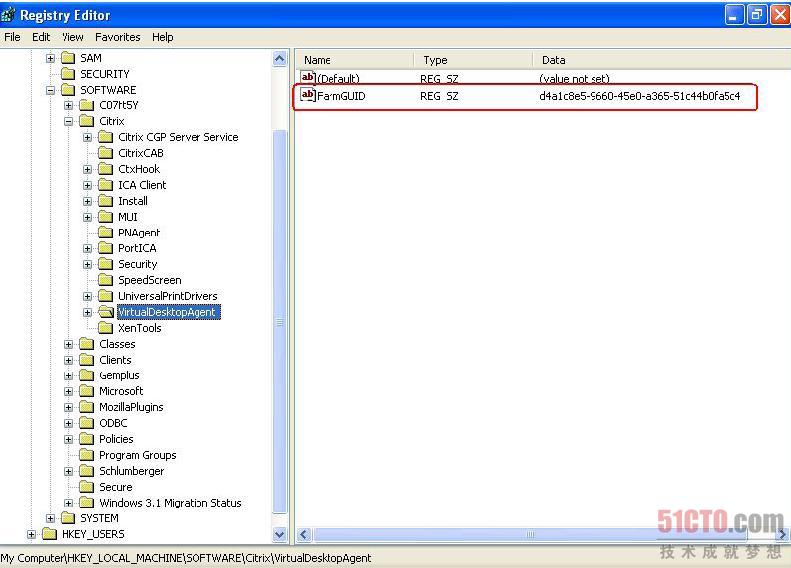Open the Favorites menu

click(118, 37)
